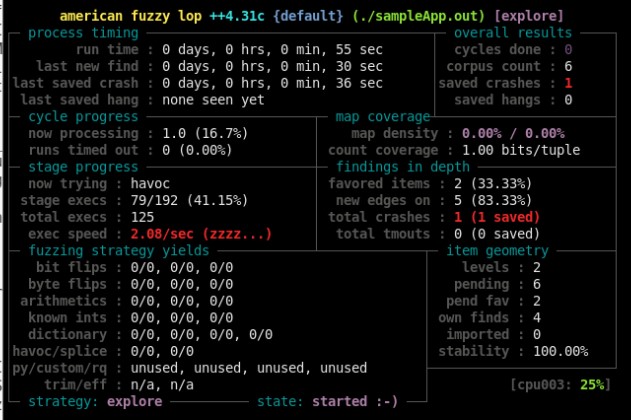The image size is (631, 420).
Task: Click the 'corpus count' value 6
Action: coord(568,66)
